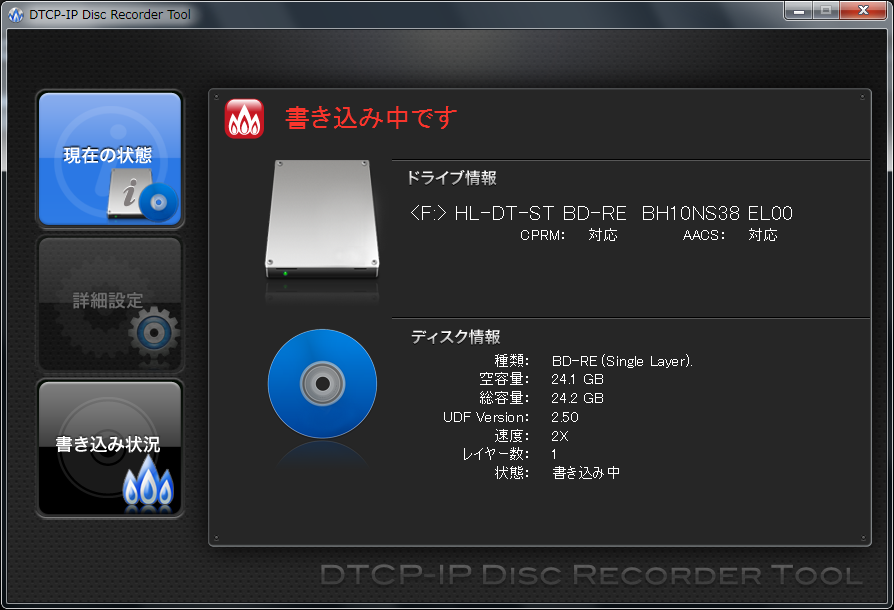Select the free space value 24.1 GB
The width and height of the screenshot is (894, 610).
(x=577, y=379)
